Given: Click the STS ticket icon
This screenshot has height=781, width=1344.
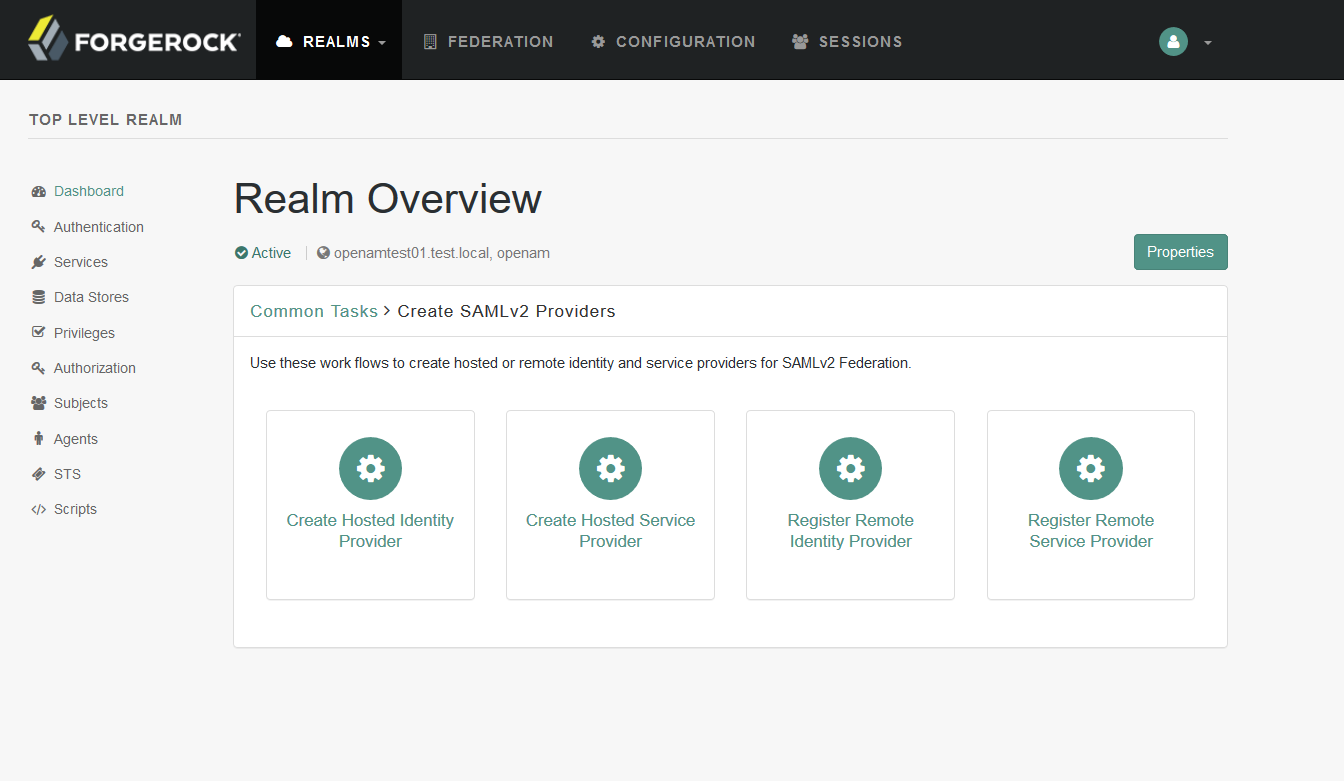Looking at the screenshot, I should (39, 474).
